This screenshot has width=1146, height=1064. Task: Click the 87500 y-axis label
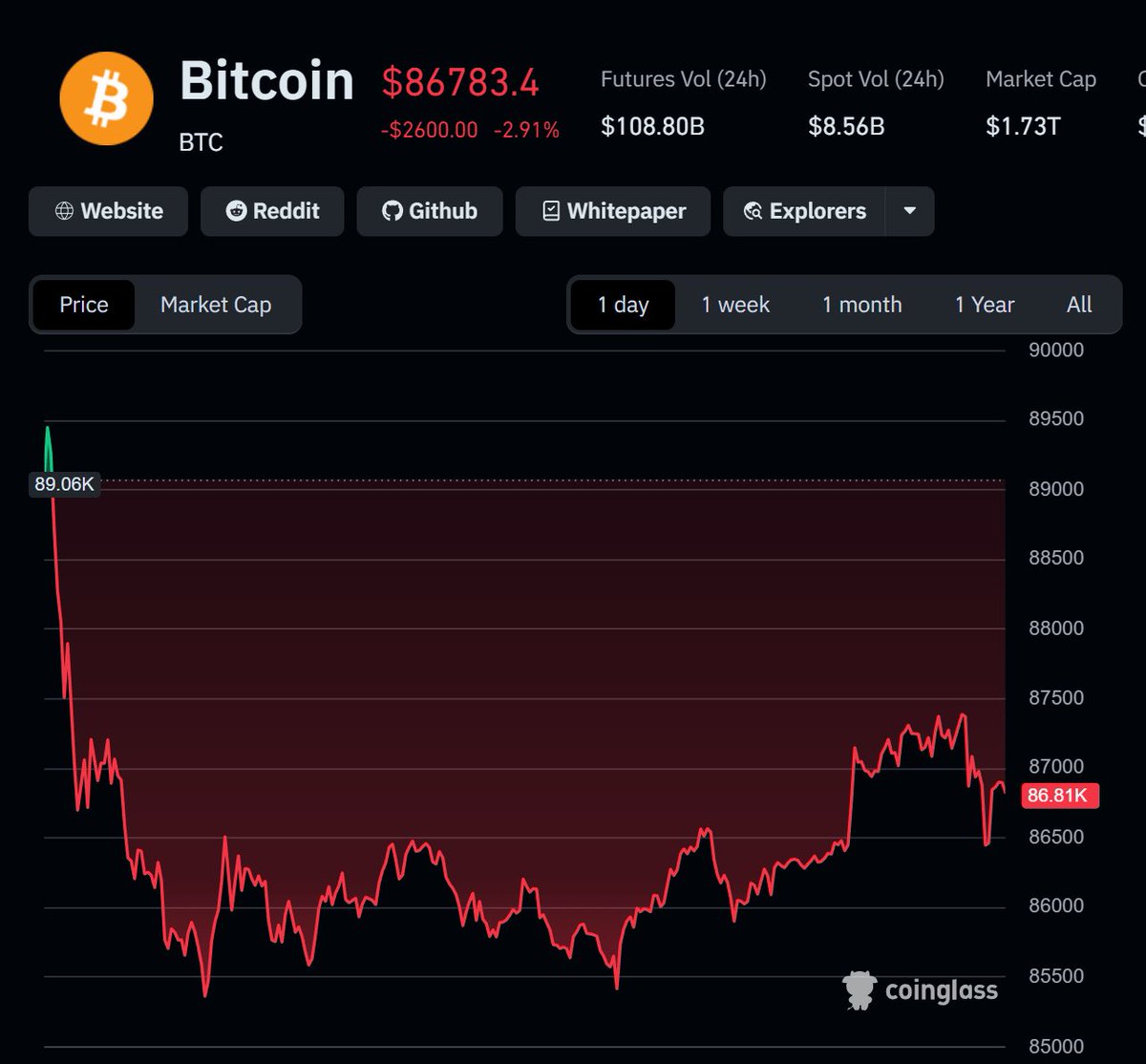tap(1055, 698)
